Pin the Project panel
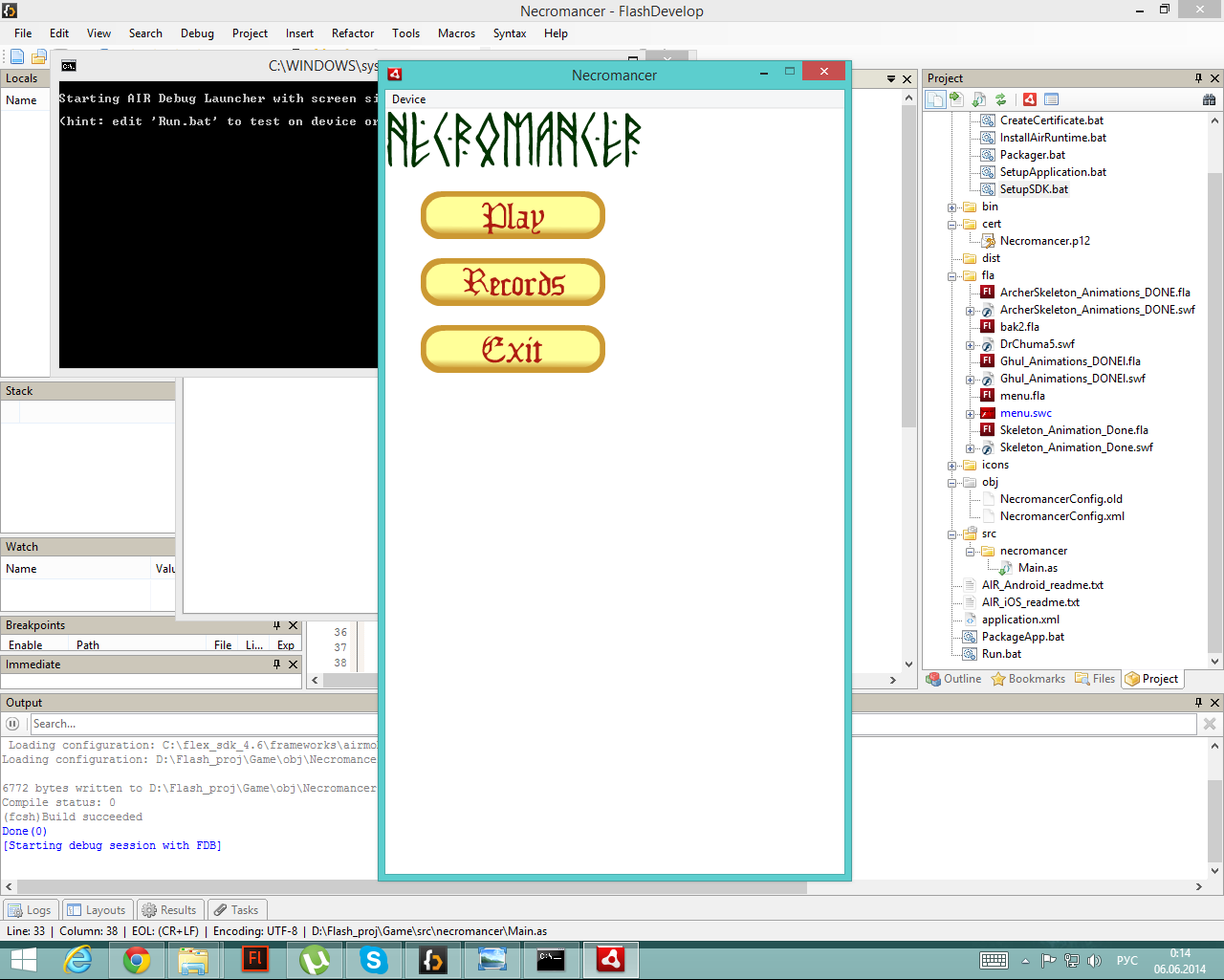This screenshot has width=1224, height=980. tap(1198, 78)
